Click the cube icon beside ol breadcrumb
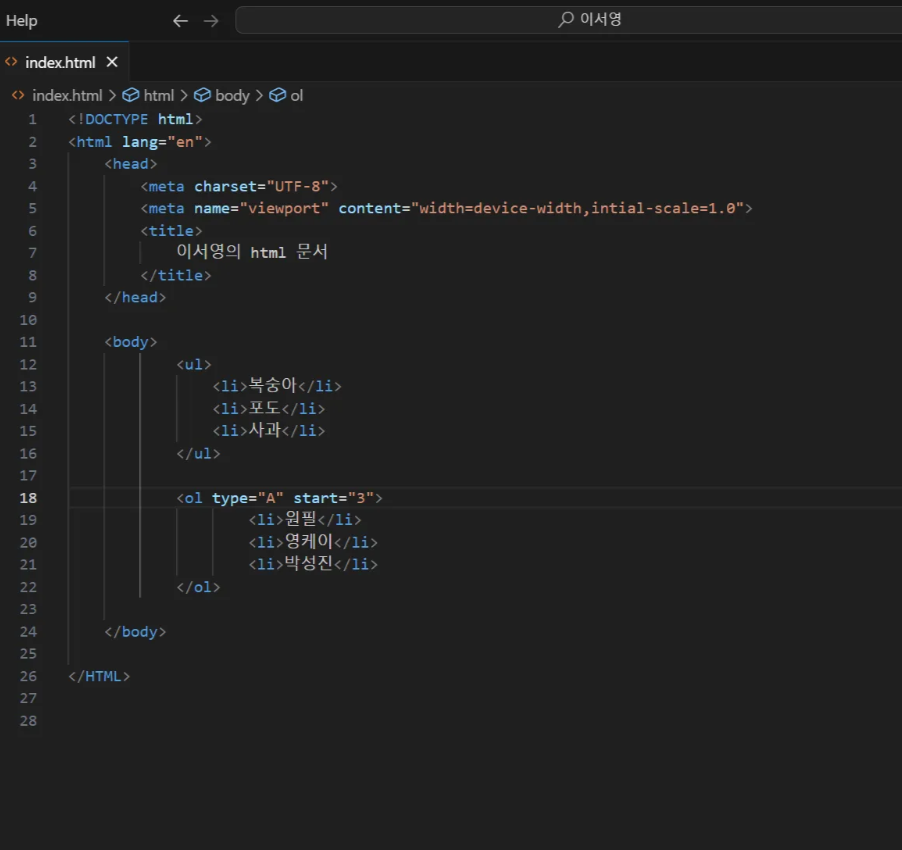This screenshot has width=902, height=850. 277,95
